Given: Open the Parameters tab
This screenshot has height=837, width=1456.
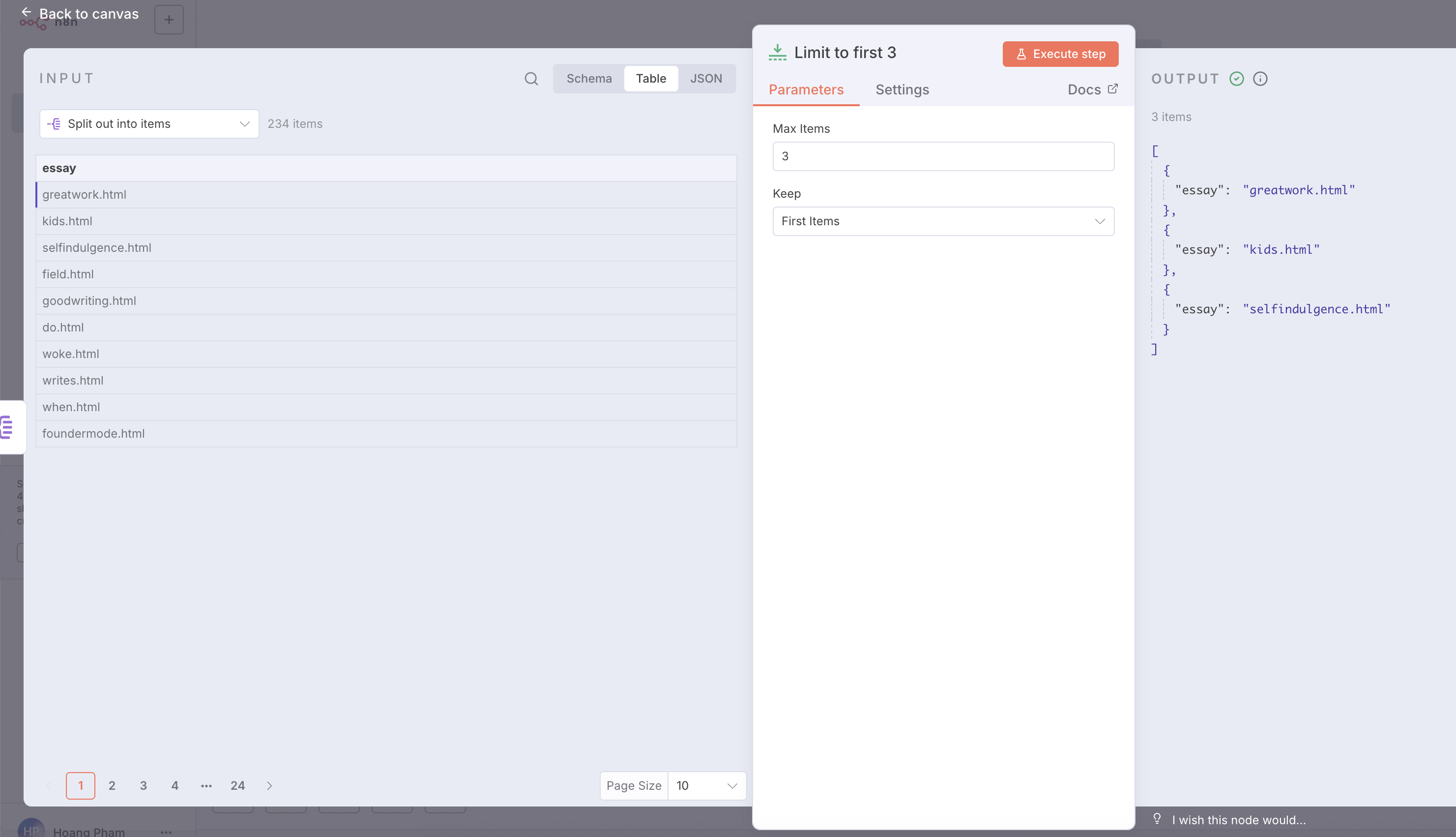Looking at the screenshot, I should point(806,90).
